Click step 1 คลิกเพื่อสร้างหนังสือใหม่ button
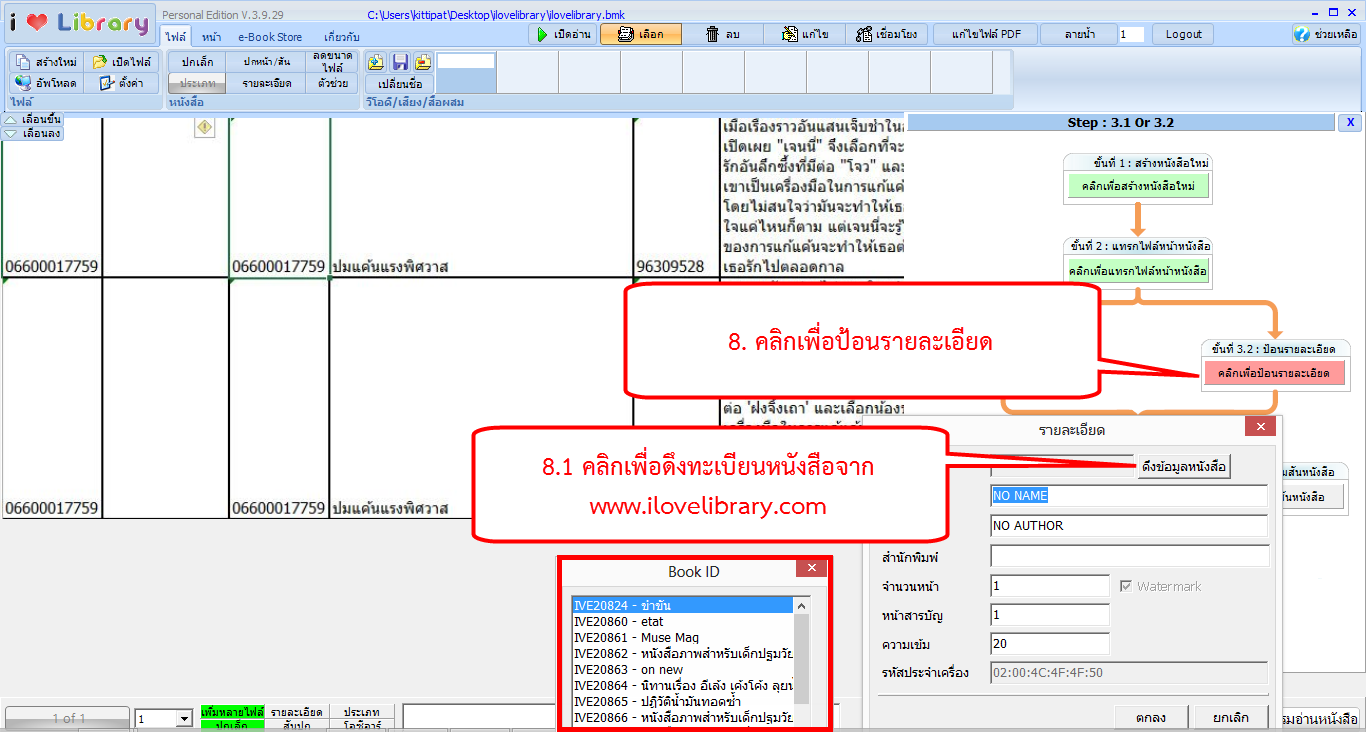This screenshot has width=1366, height=732. click(1138, 186)
